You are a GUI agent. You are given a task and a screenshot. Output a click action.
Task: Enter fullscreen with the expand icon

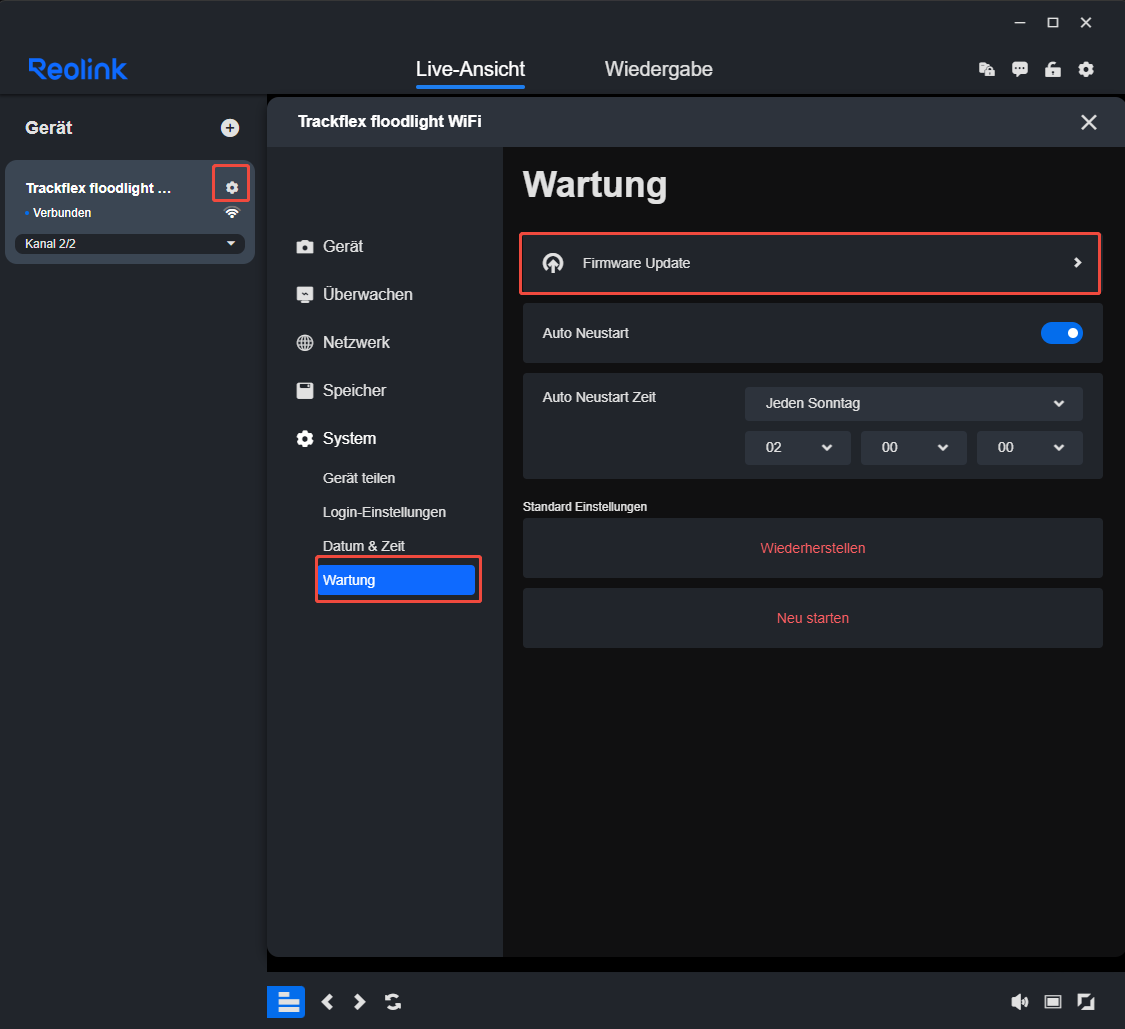[1086, 1002]
